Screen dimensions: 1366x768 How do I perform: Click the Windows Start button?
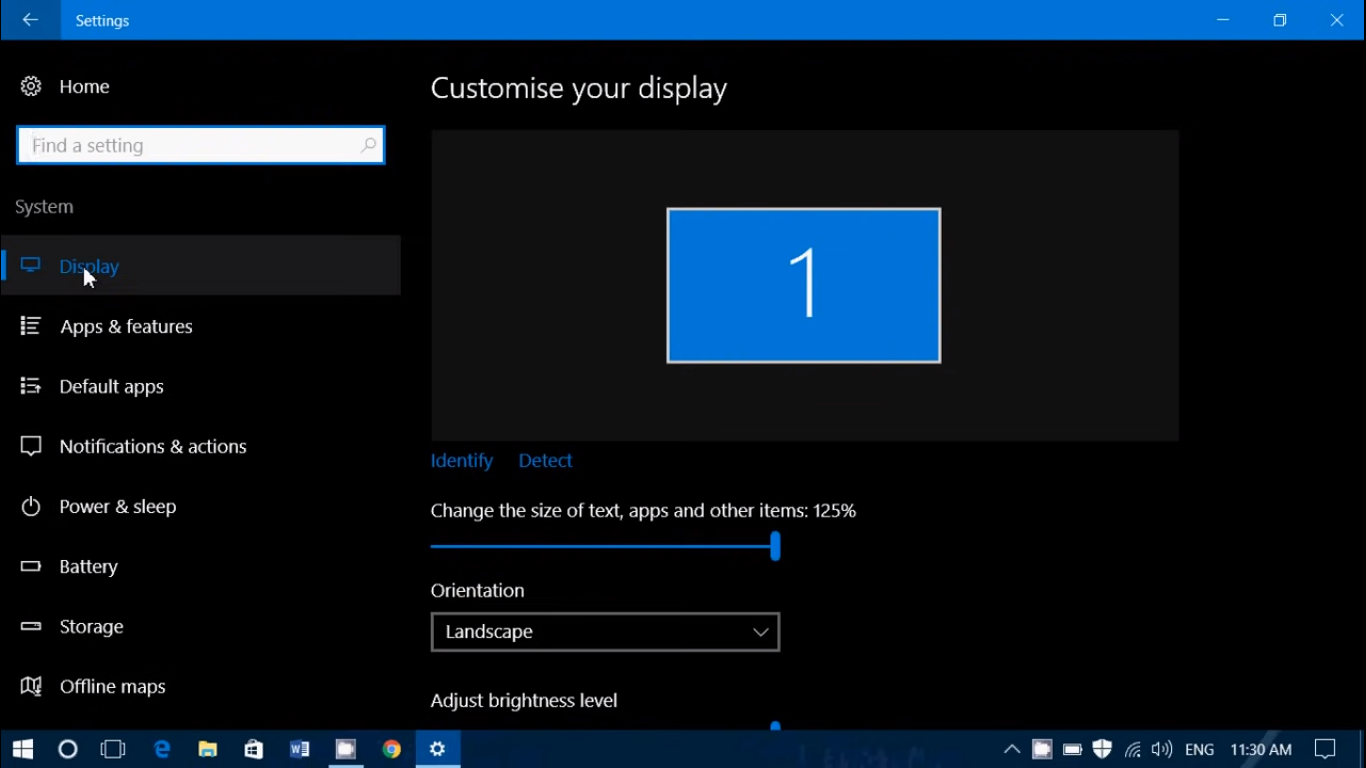[x=23, y=749]
